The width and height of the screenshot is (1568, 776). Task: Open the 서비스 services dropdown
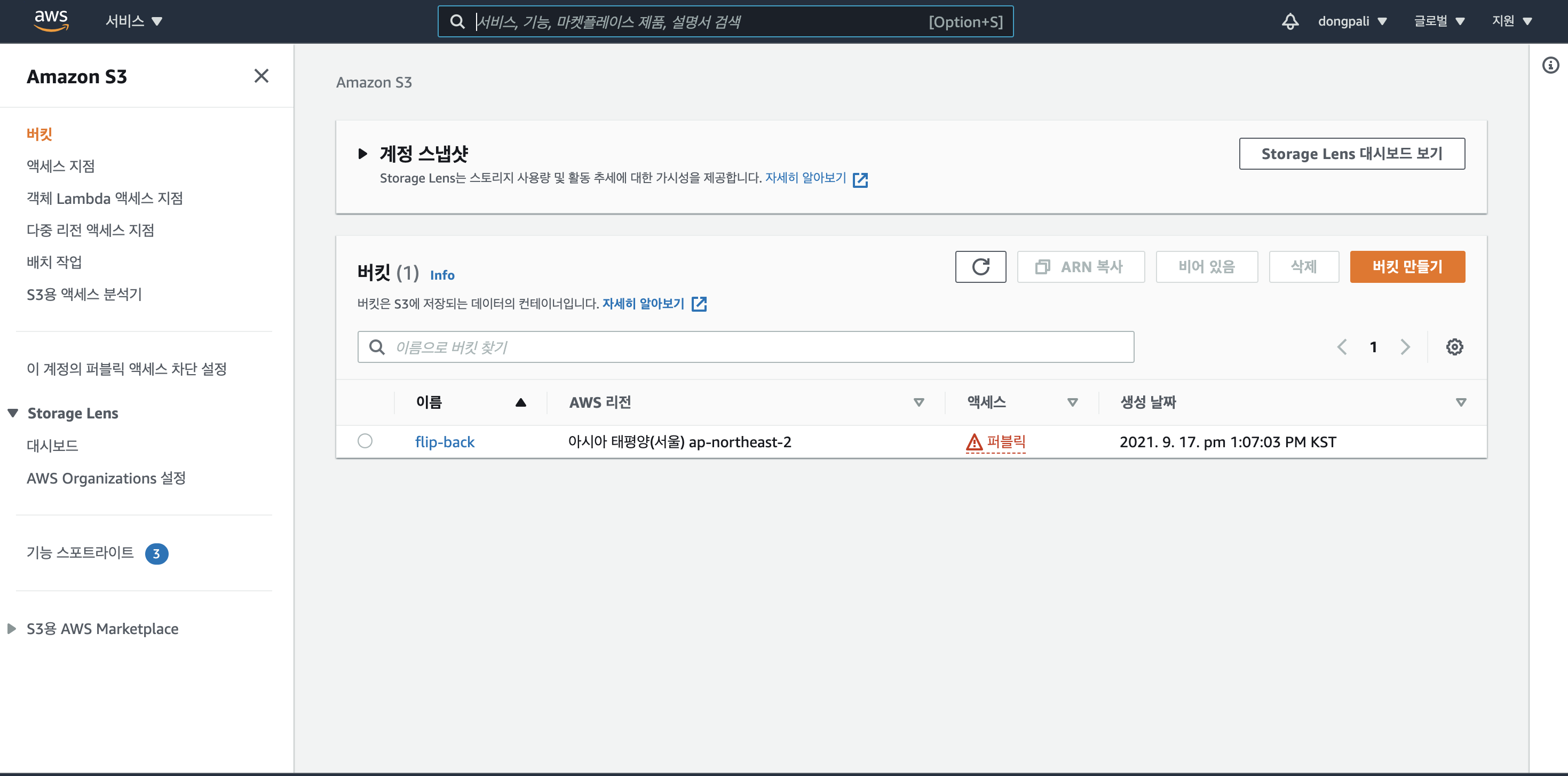(x=133, y=21)
